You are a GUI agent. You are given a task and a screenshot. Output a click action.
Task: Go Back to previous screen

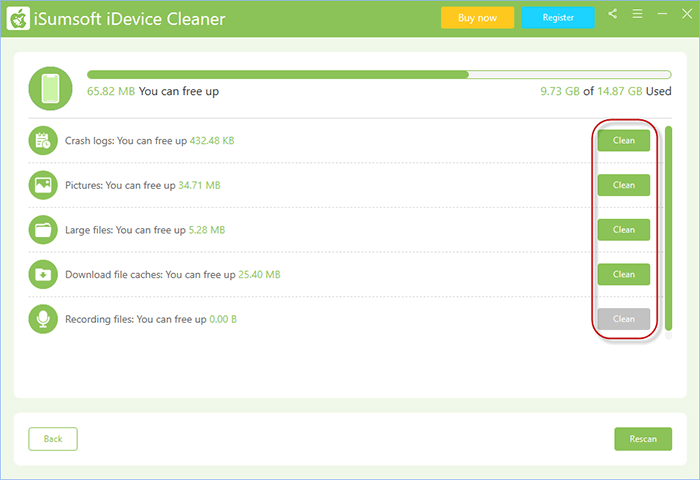tap(53, 439)
